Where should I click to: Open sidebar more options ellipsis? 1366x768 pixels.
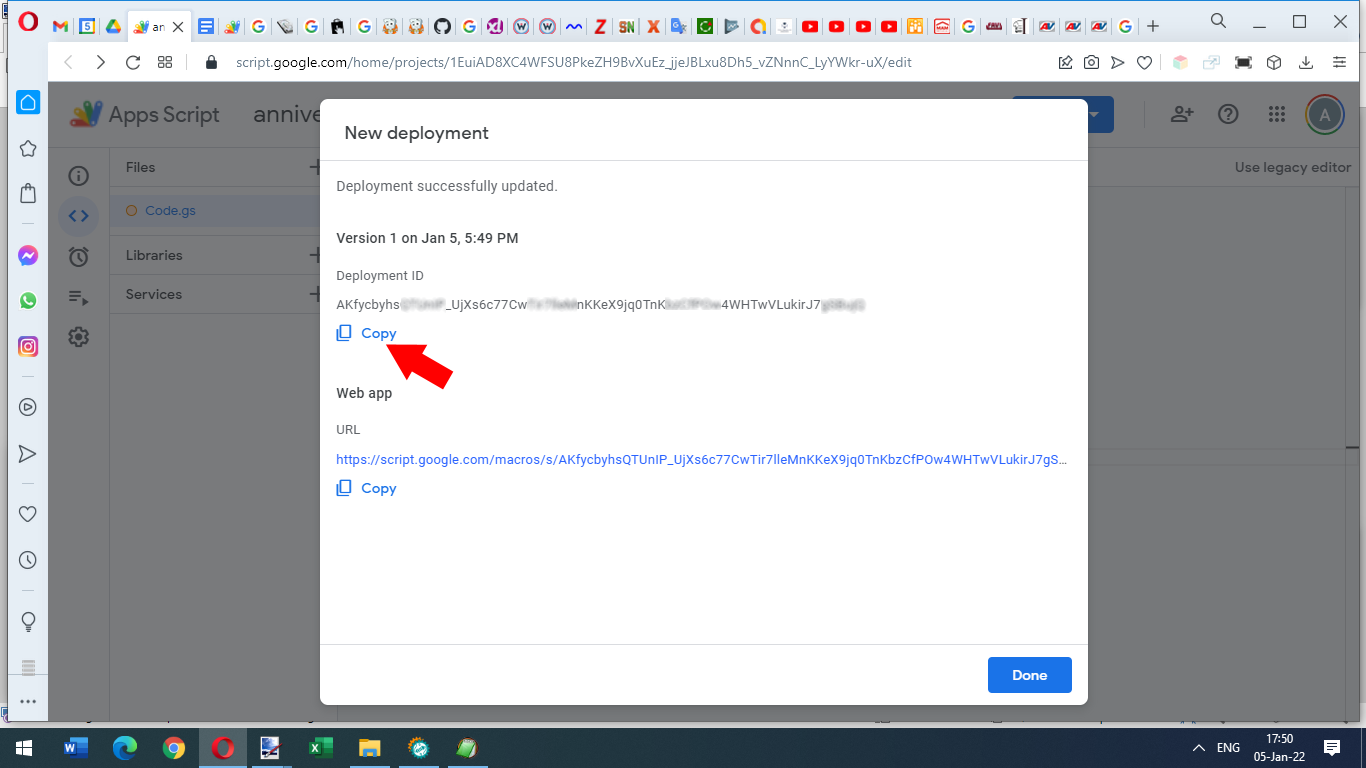pos(28,702)
